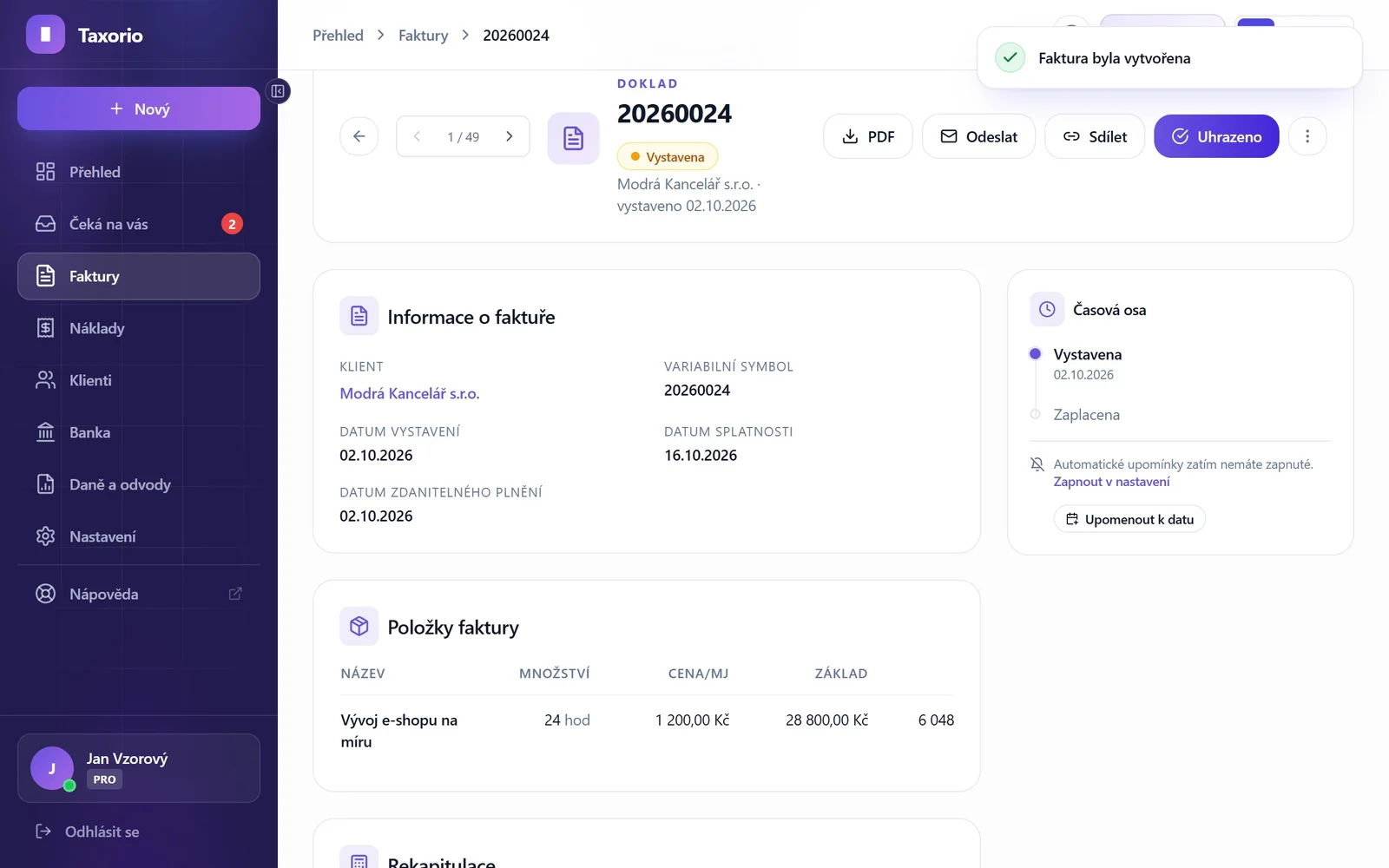Open Přehled in the sidebar
1389x868 pixels.
coord(139,172)
